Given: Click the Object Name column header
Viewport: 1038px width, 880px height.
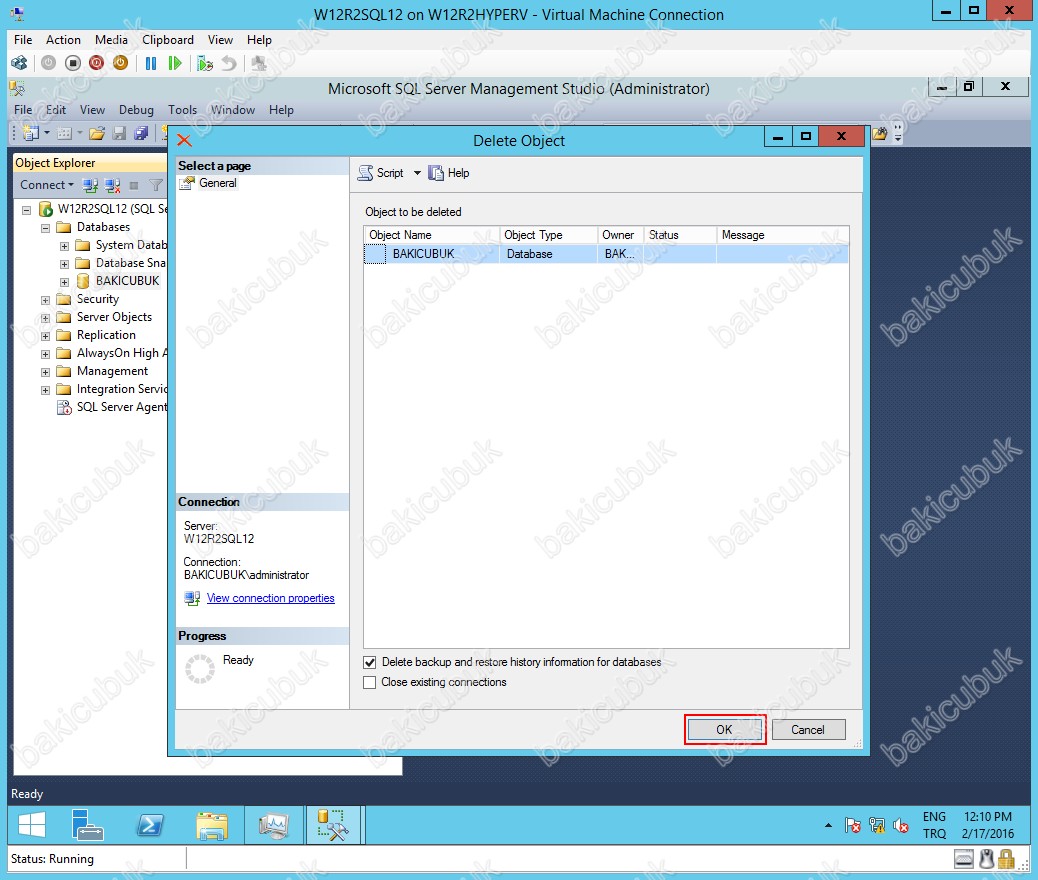Looking at the screenshot, I should (x=431, y=235).
